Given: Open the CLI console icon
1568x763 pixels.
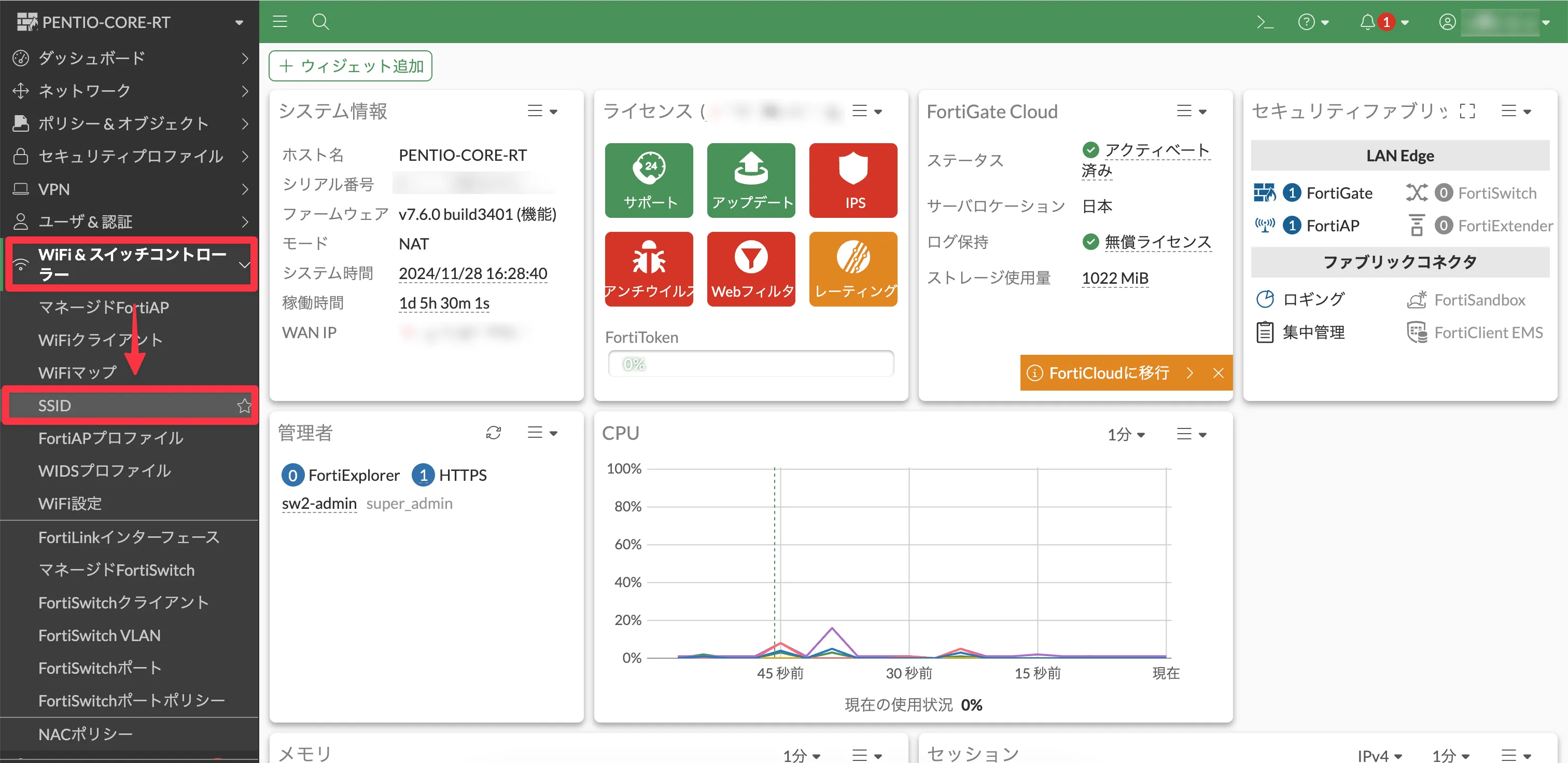Looking at the screenshot, I should click(1265, 22).
